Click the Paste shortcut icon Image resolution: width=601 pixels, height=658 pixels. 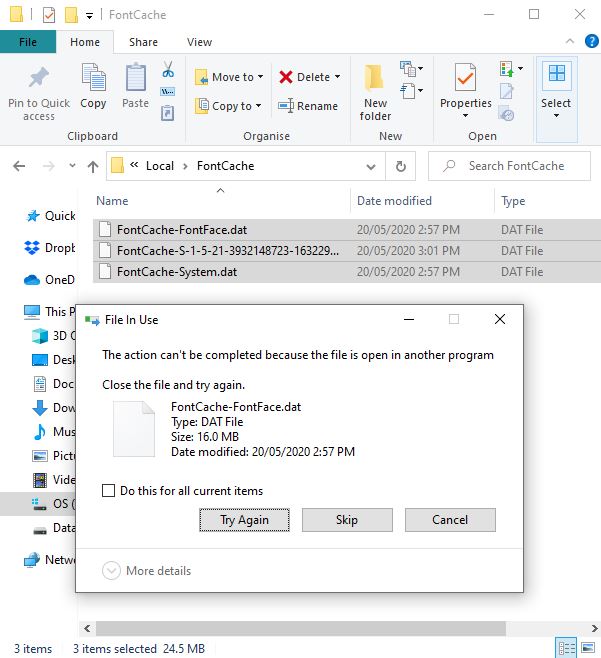click(168, 113)
